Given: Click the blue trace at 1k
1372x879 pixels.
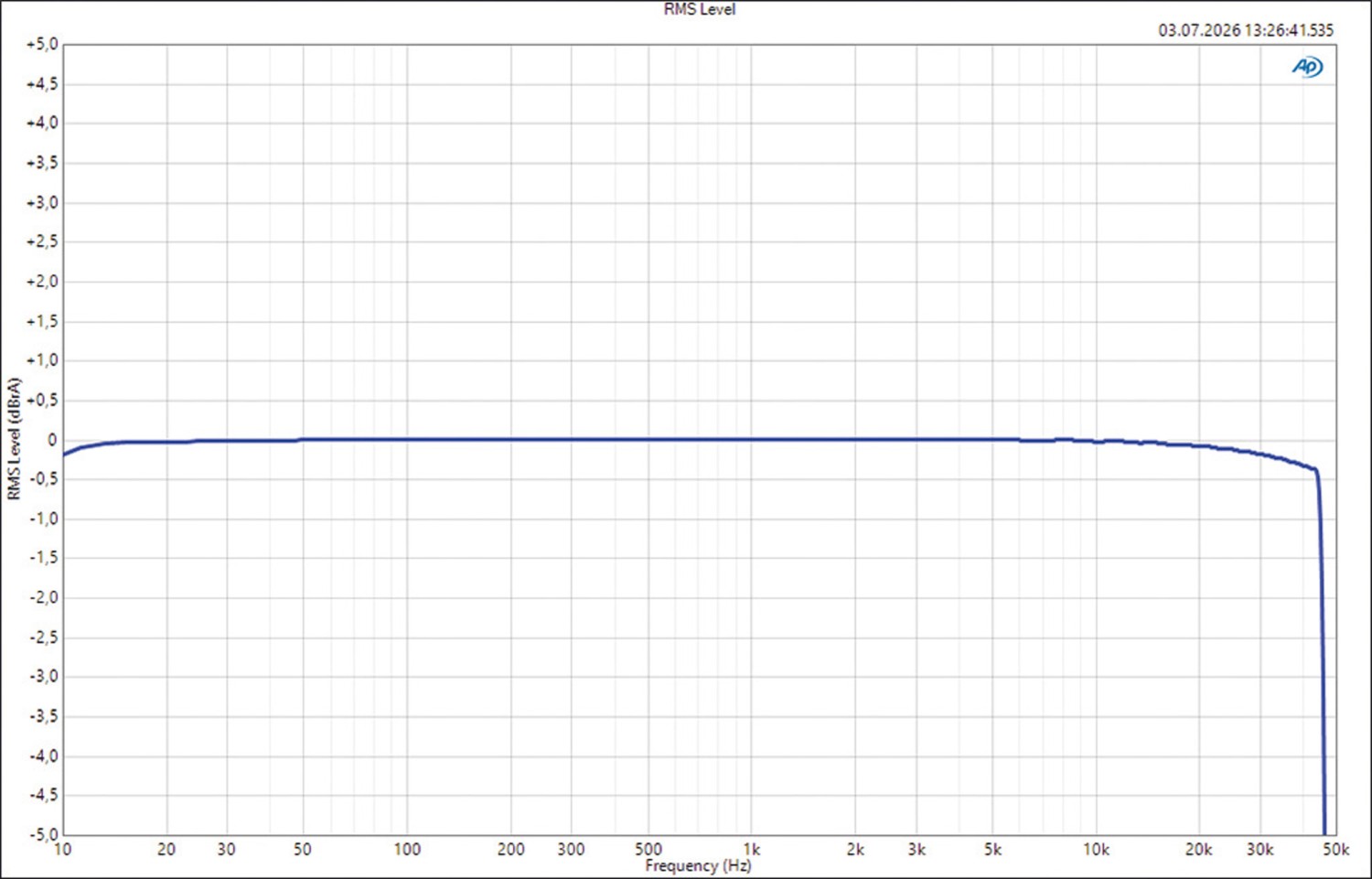Looking at the screenshot, I should [x=751, y=440].
